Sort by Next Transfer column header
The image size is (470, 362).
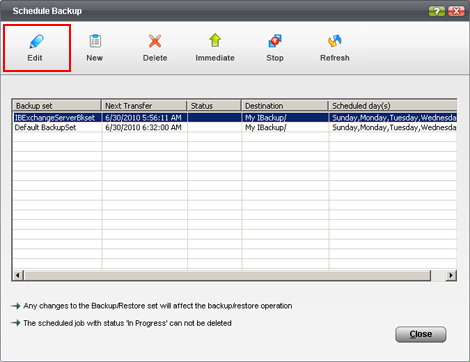tap(144, 106)
